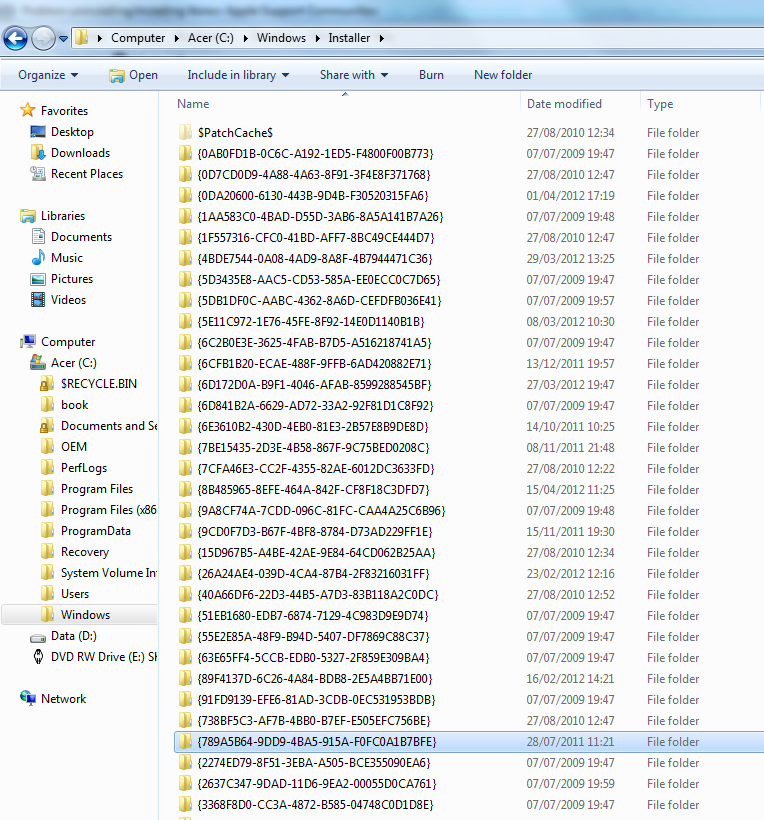764x820 pixels.
Task: Select folder icon for {89F4137D-6C26-4A84-BDB8-2E5A4BB71E00}
Action: point(185,678)
